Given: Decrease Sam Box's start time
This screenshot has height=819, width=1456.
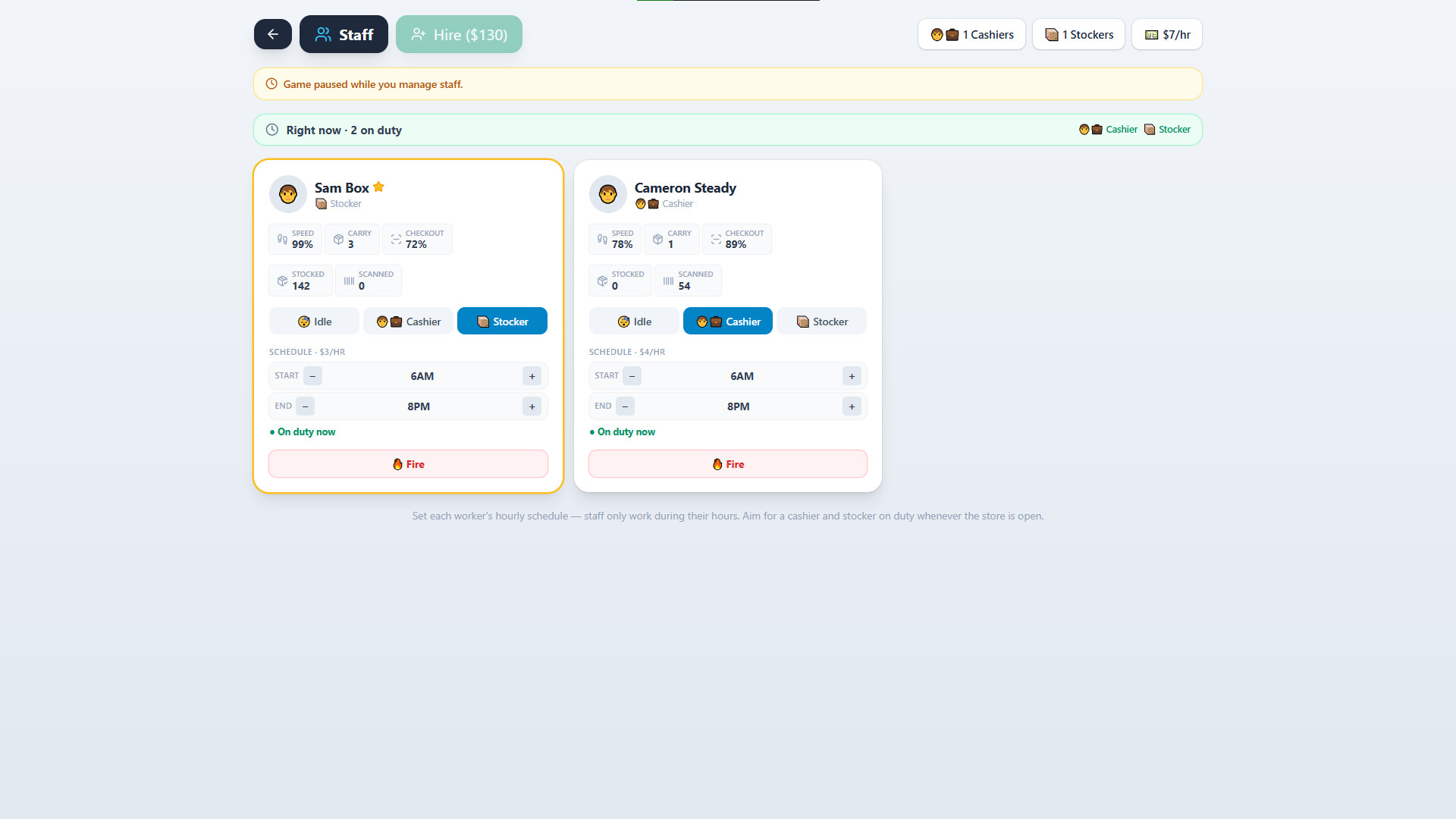Looking at the screenshot, I should [x=312, y=376].
